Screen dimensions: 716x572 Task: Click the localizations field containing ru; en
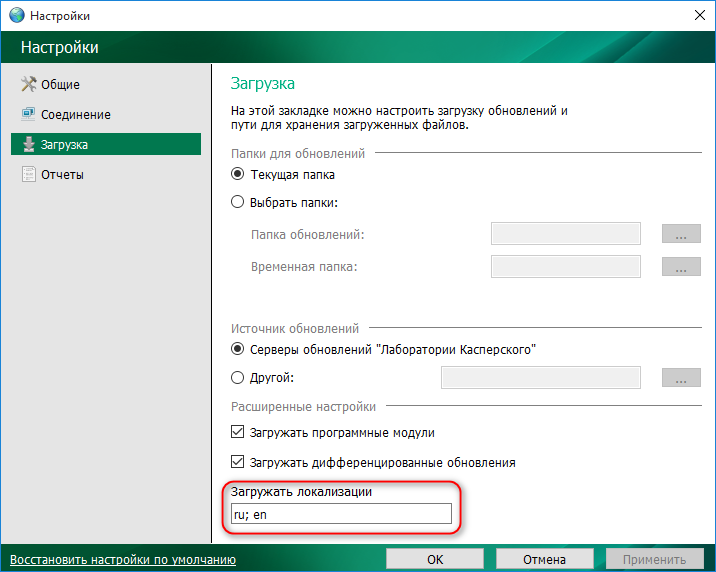(x=341, y=514)
